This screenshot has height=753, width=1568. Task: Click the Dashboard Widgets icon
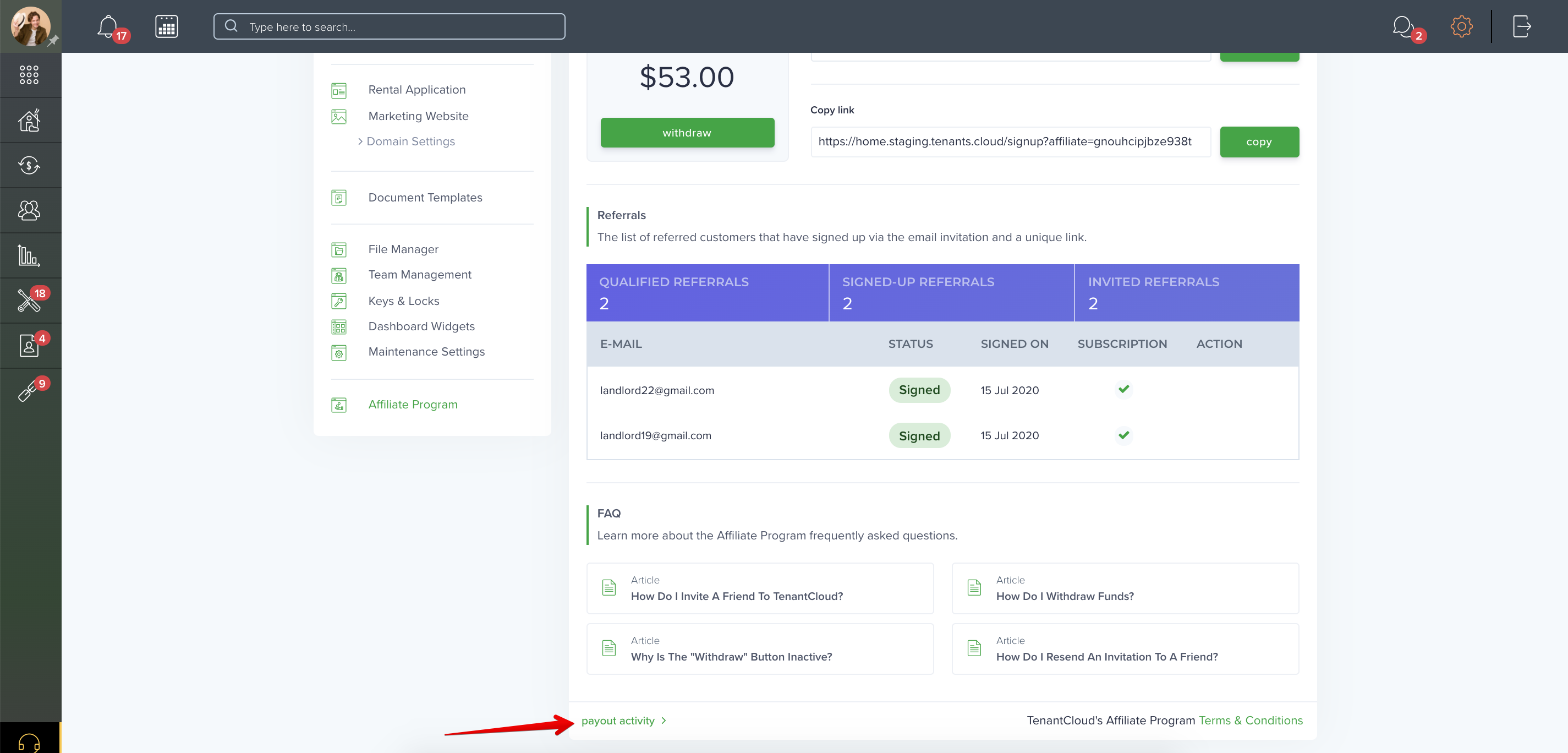[x=339, y=327]
